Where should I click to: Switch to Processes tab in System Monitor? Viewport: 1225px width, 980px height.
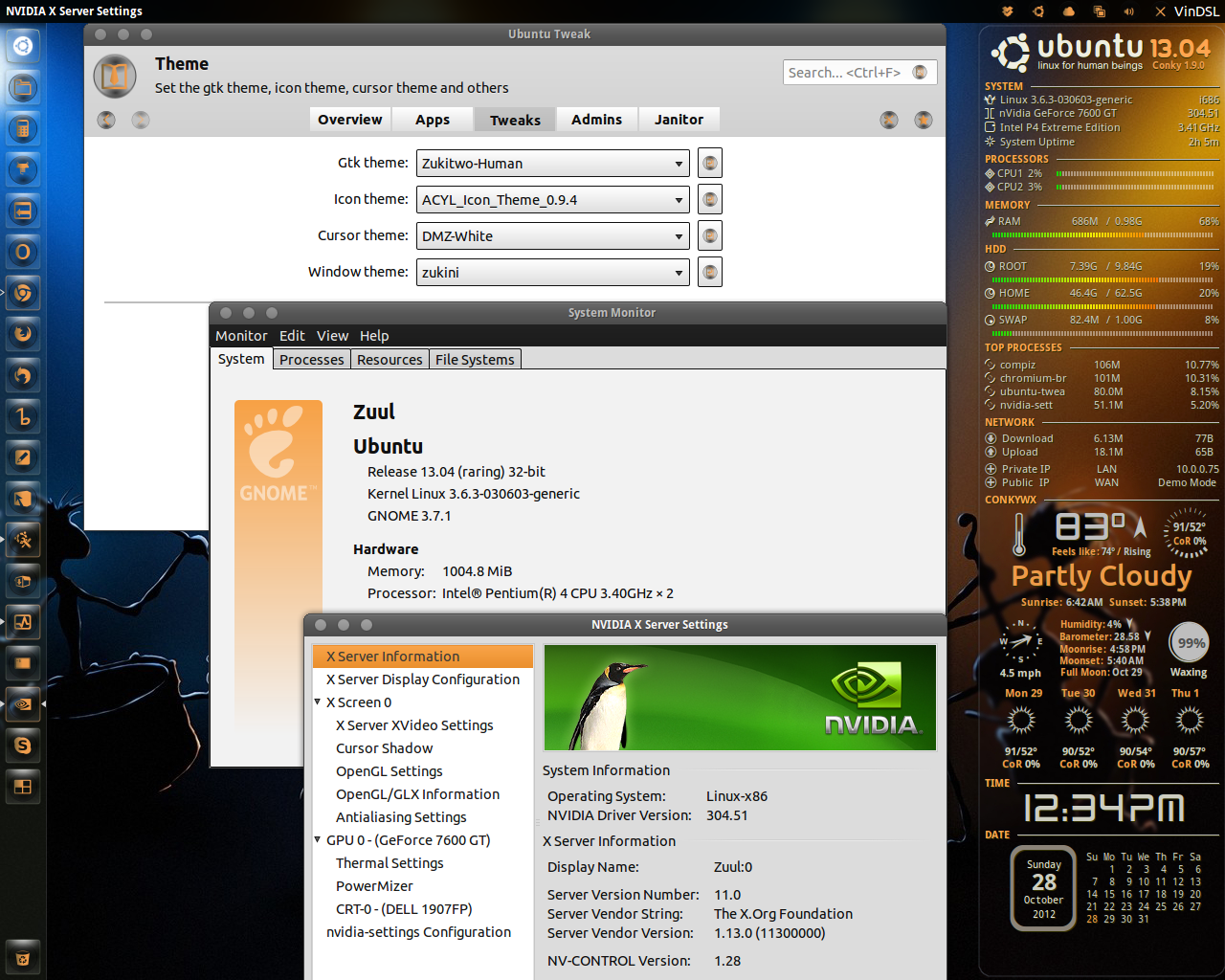pyautogui.click(x=312, y=360)
